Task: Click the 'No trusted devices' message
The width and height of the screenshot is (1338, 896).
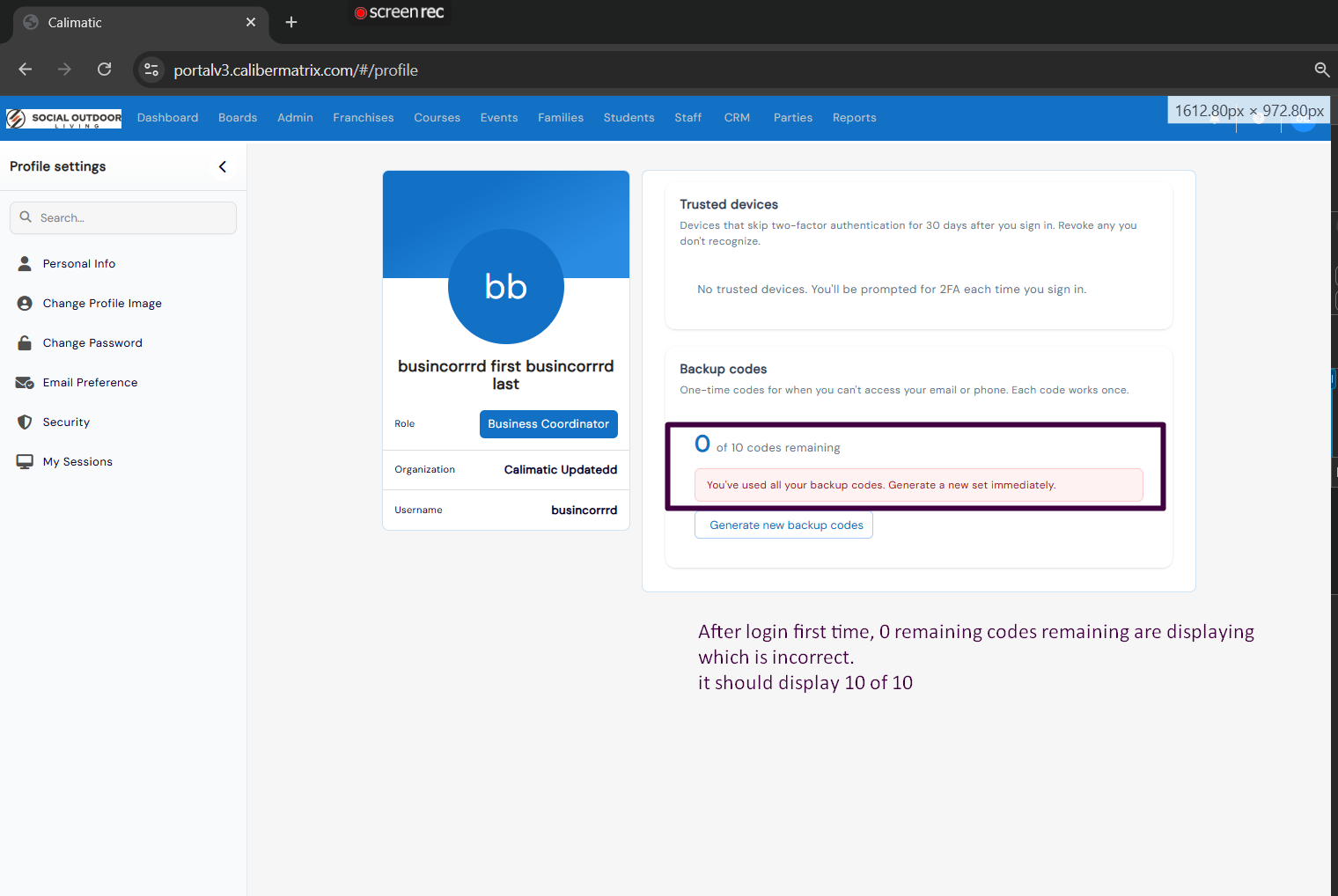Action: pos(892,290)
